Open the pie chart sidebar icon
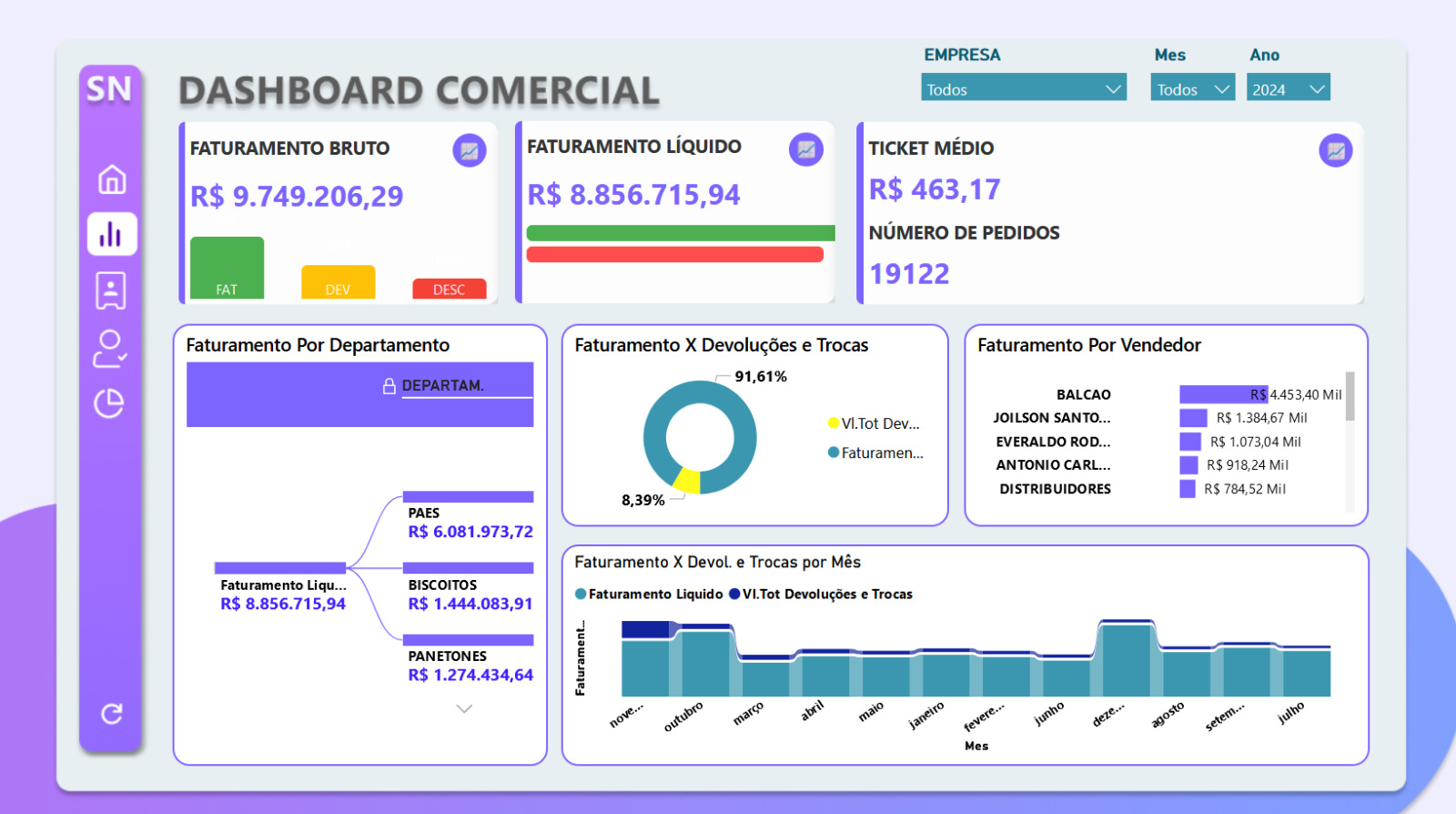The height and width of the screenshot is (814, 1456). click(109, 402)
